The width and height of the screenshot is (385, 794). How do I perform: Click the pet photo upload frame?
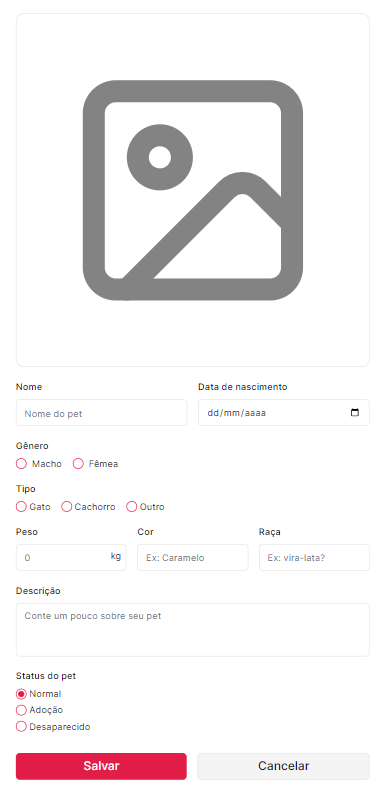(193, 190)
